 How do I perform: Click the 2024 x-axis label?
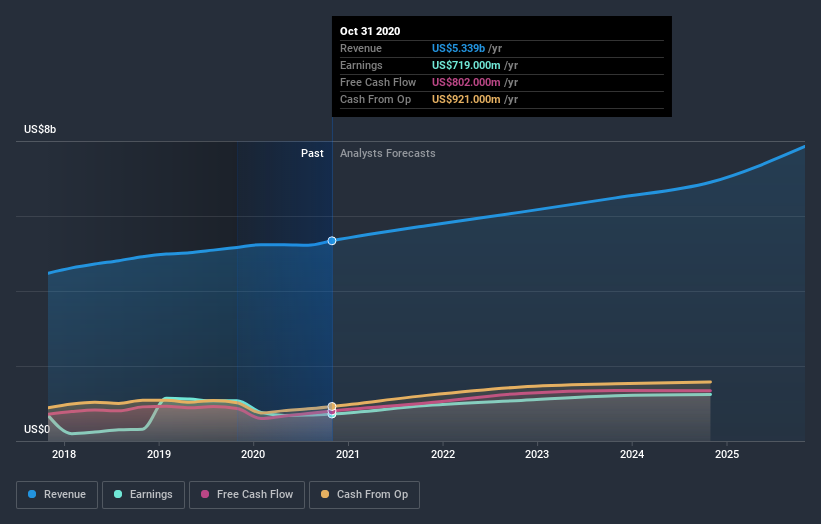click(632, 454)
